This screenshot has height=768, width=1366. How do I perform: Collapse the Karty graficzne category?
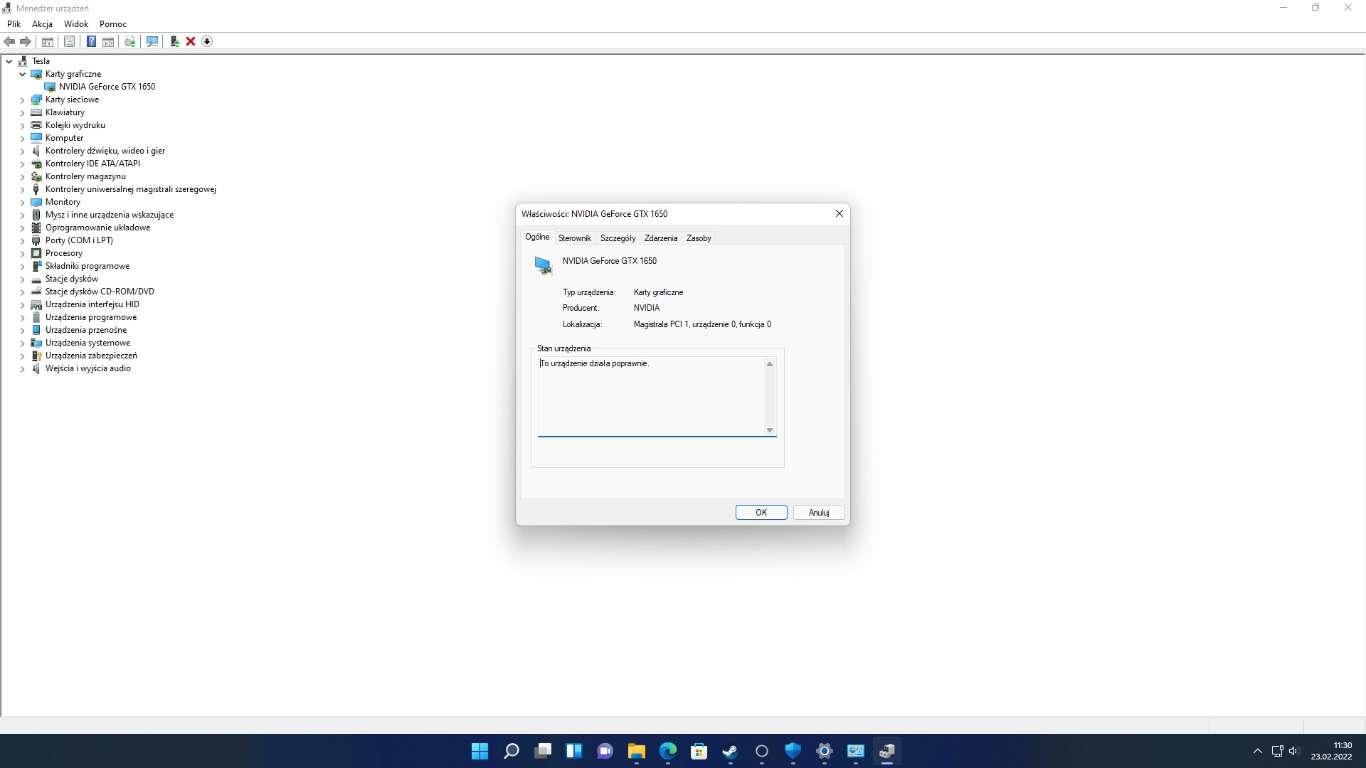(22, 74)
